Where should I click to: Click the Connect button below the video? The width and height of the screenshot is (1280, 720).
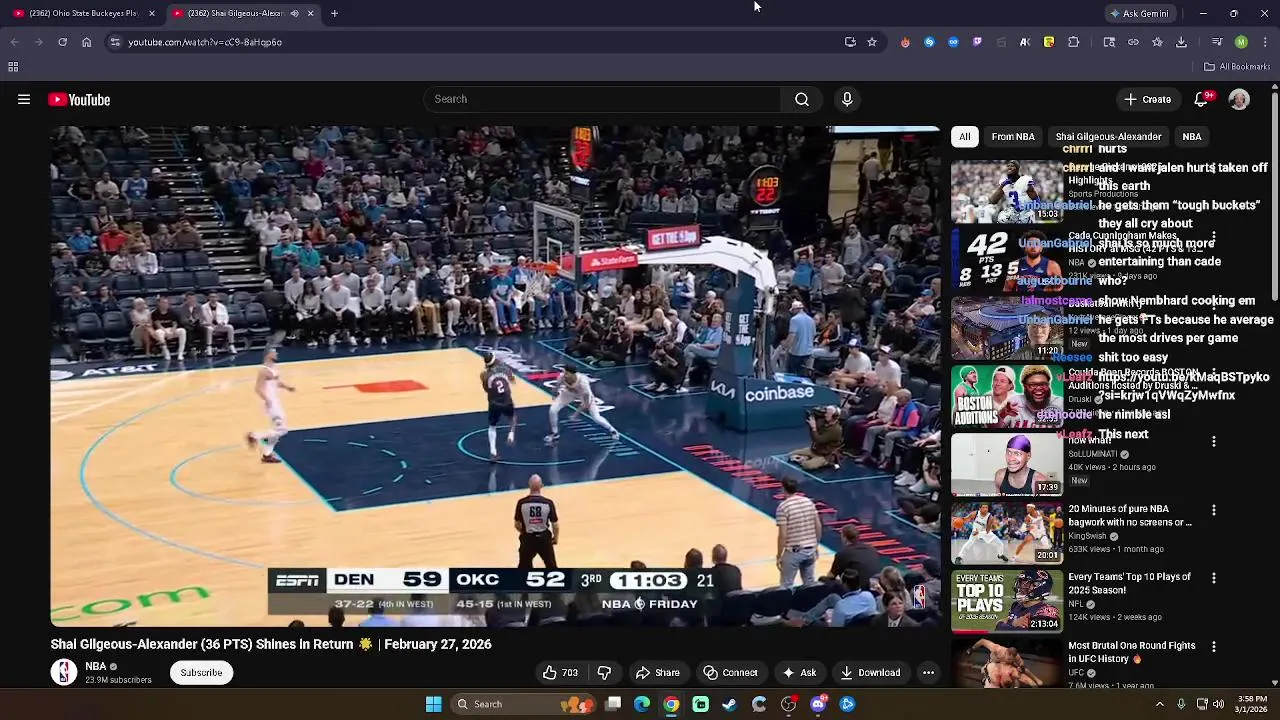[730, 672]
